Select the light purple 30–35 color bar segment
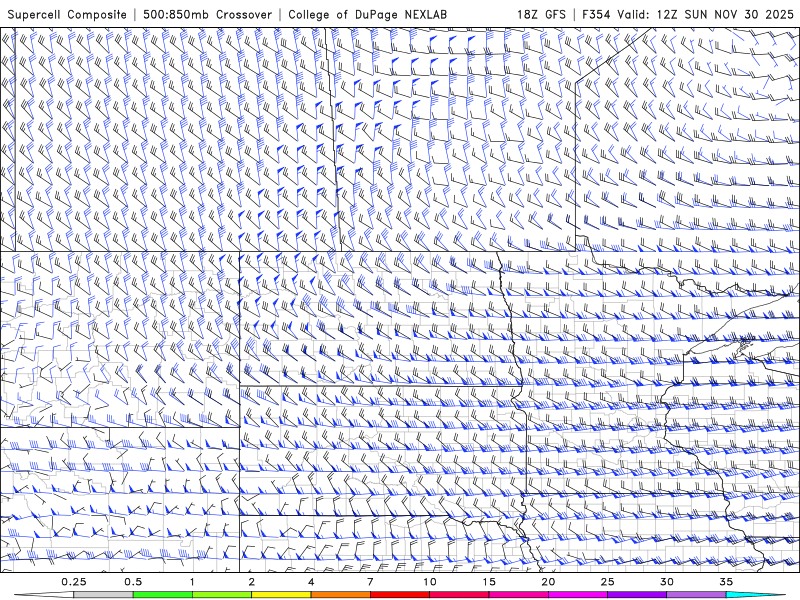This screenshot has width=800, height=600. (696, 595)
